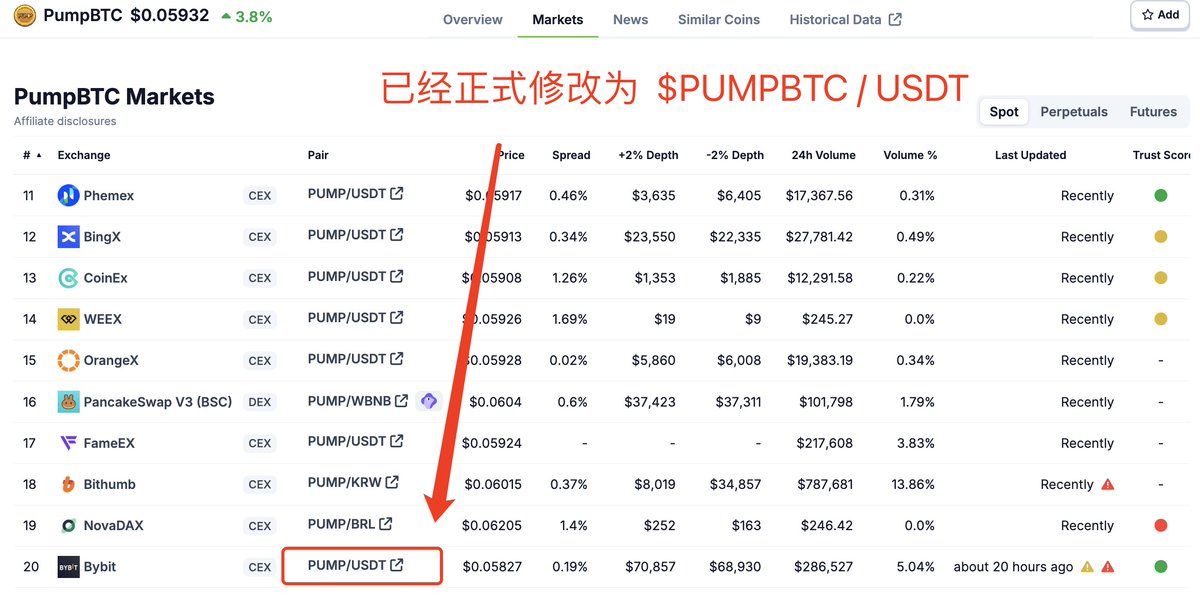Select the Spot markets tab
Screen dimensions: 1200x595
1004,112
